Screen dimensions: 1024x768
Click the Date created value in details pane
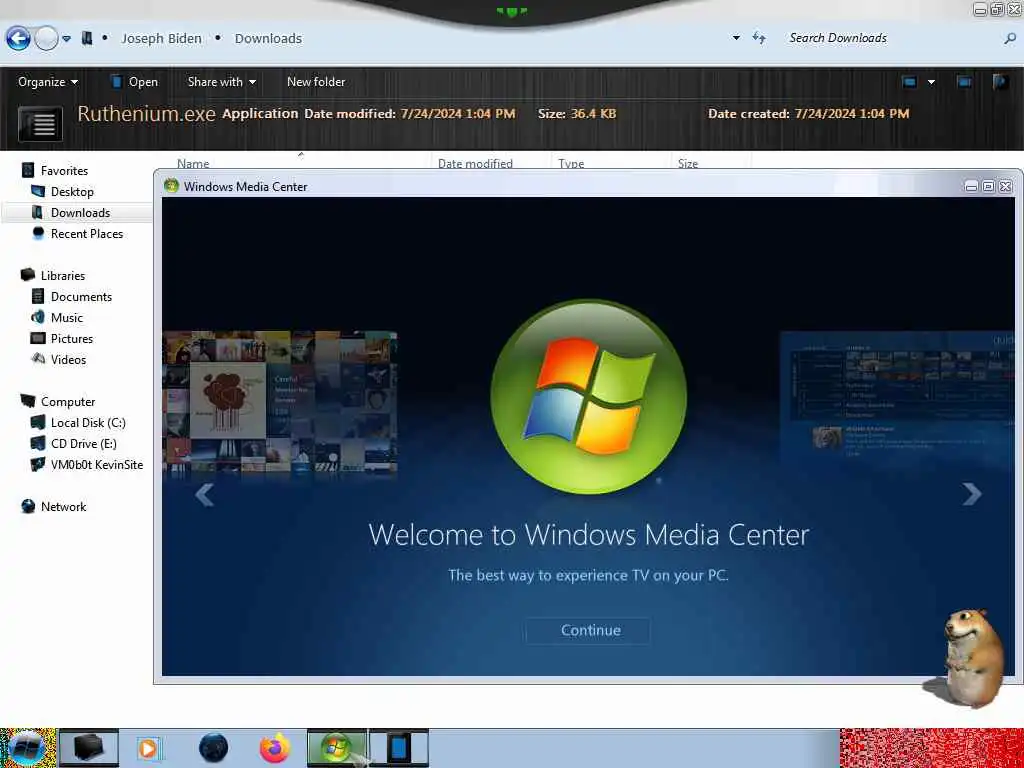coord(852,114)
